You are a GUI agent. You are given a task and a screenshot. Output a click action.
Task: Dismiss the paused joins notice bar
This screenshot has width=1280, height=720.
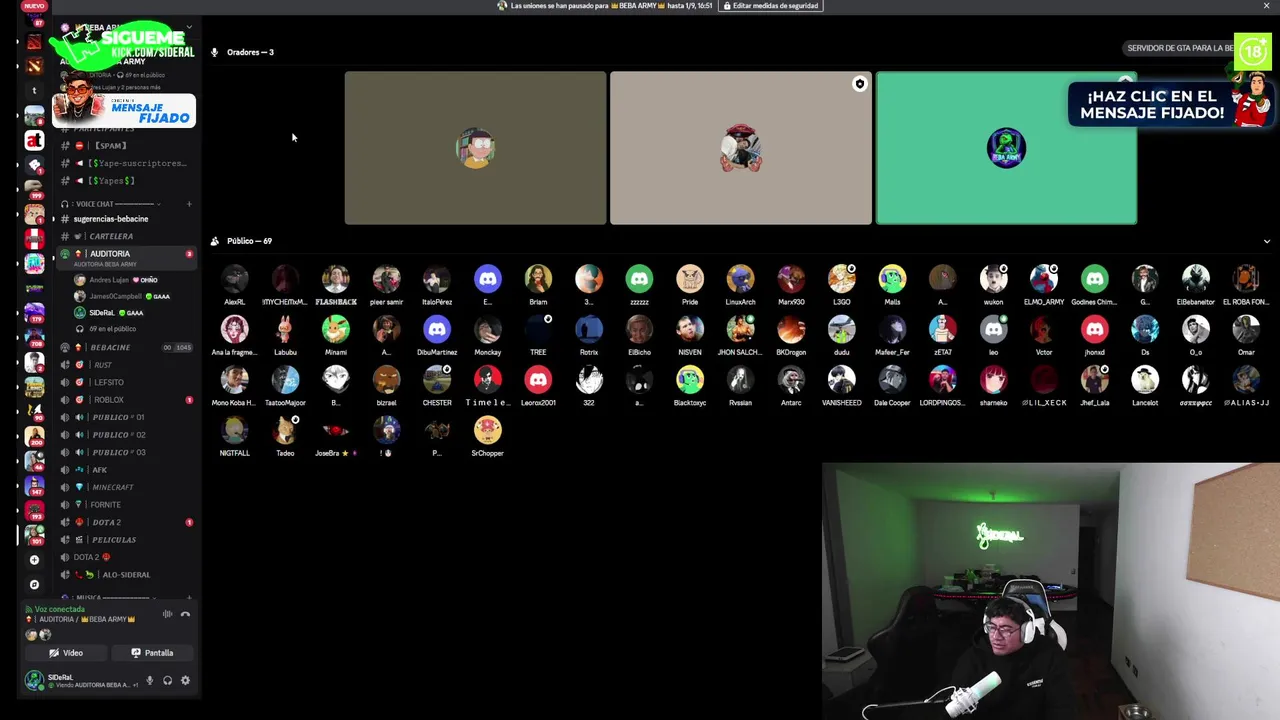point(1266,6)
